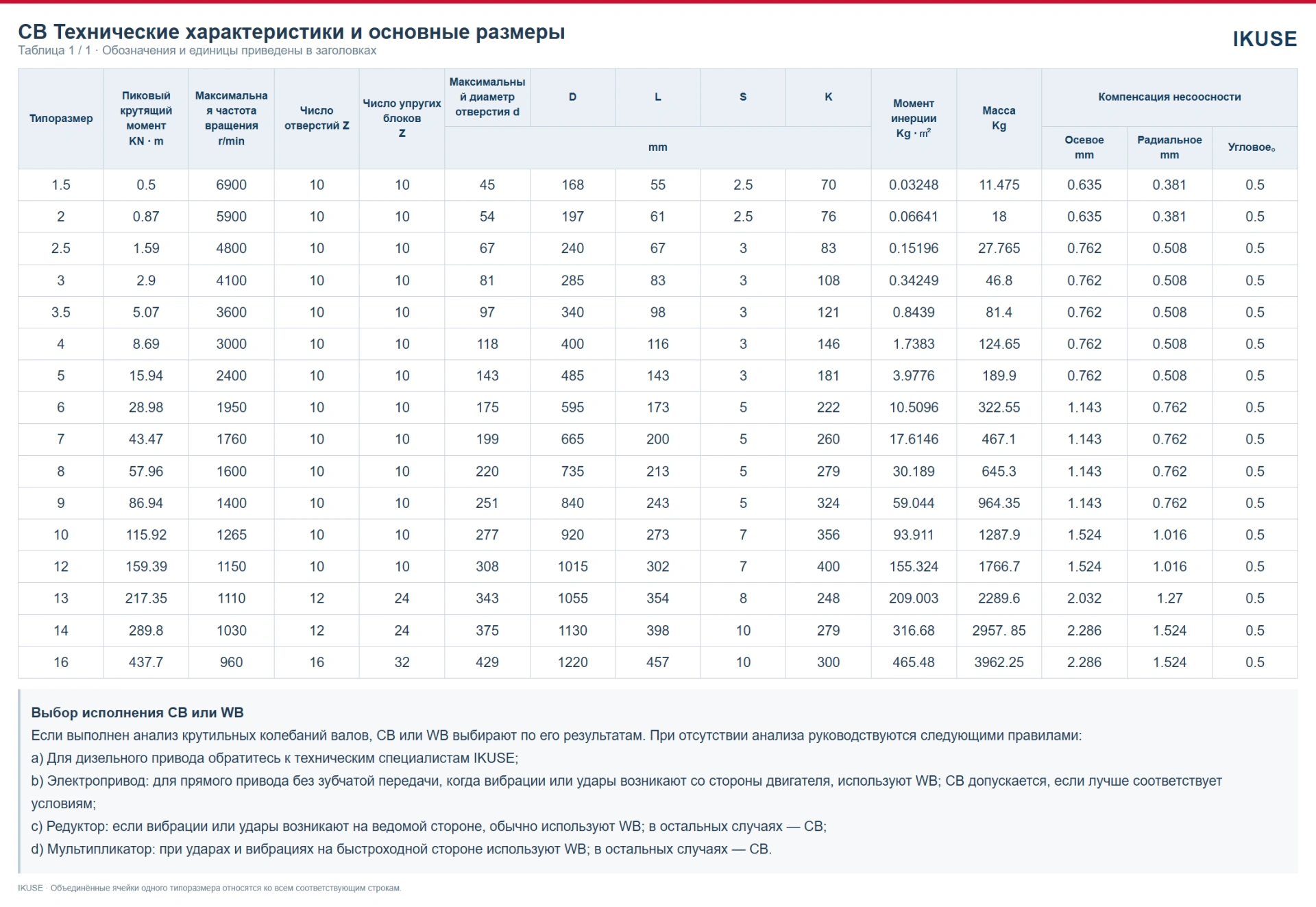Click the D value 1015
The image size is (1316, 907).
click(x=572, y=567)
